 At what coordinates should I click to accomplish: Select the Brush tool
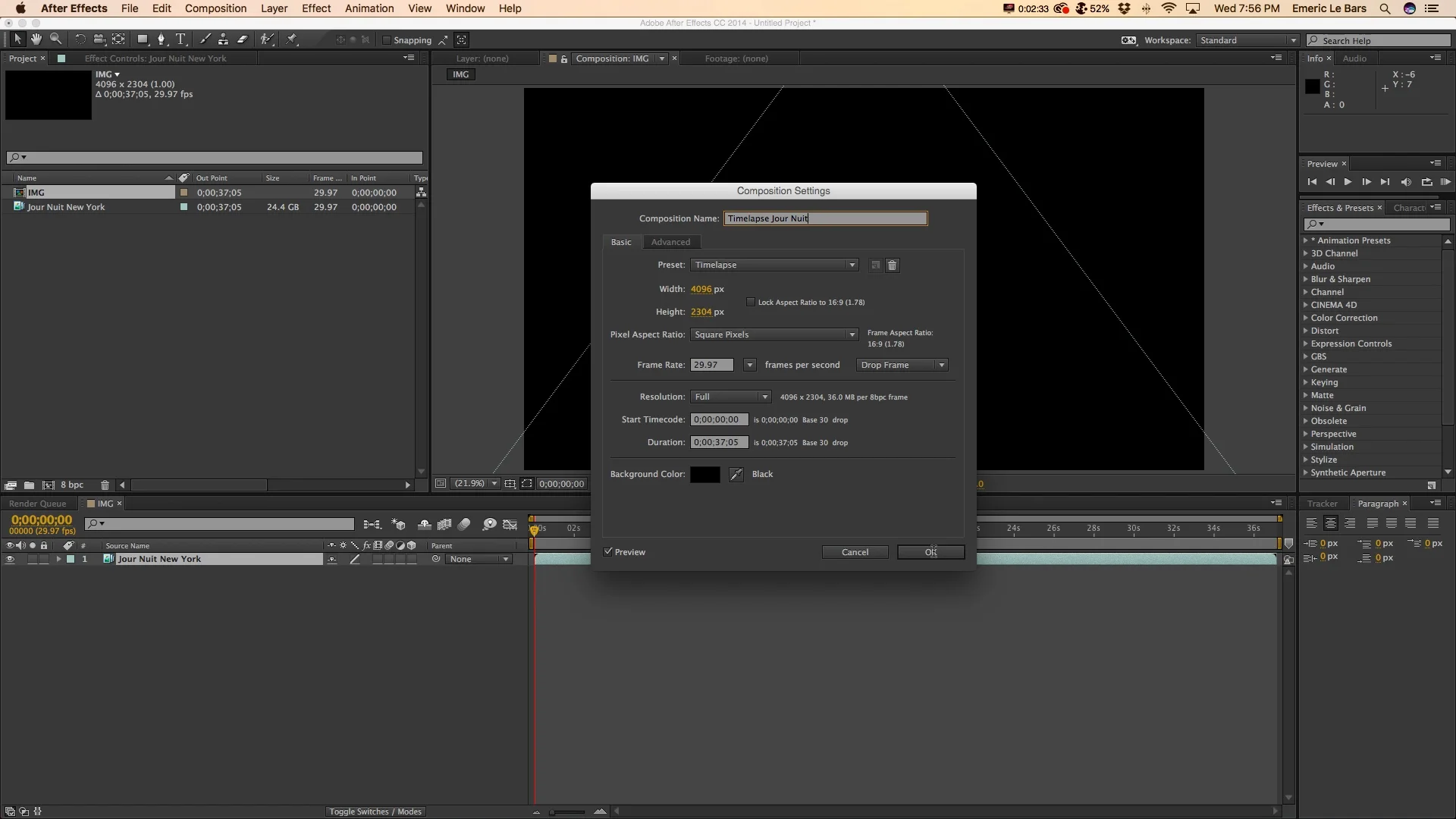(x=205, y=39)
